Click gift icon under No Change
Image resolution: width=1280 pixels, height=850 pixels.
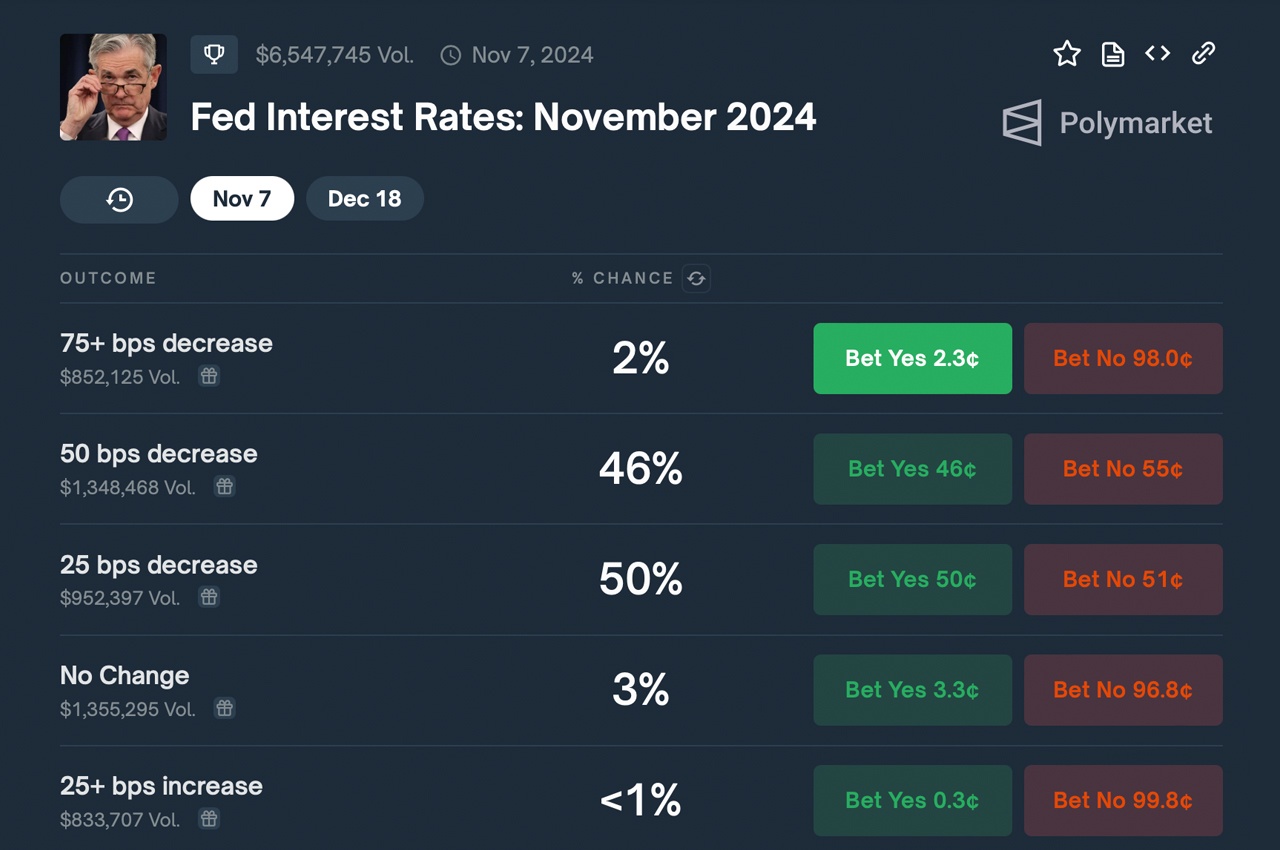pyautogui.click(x=225, y=708)
